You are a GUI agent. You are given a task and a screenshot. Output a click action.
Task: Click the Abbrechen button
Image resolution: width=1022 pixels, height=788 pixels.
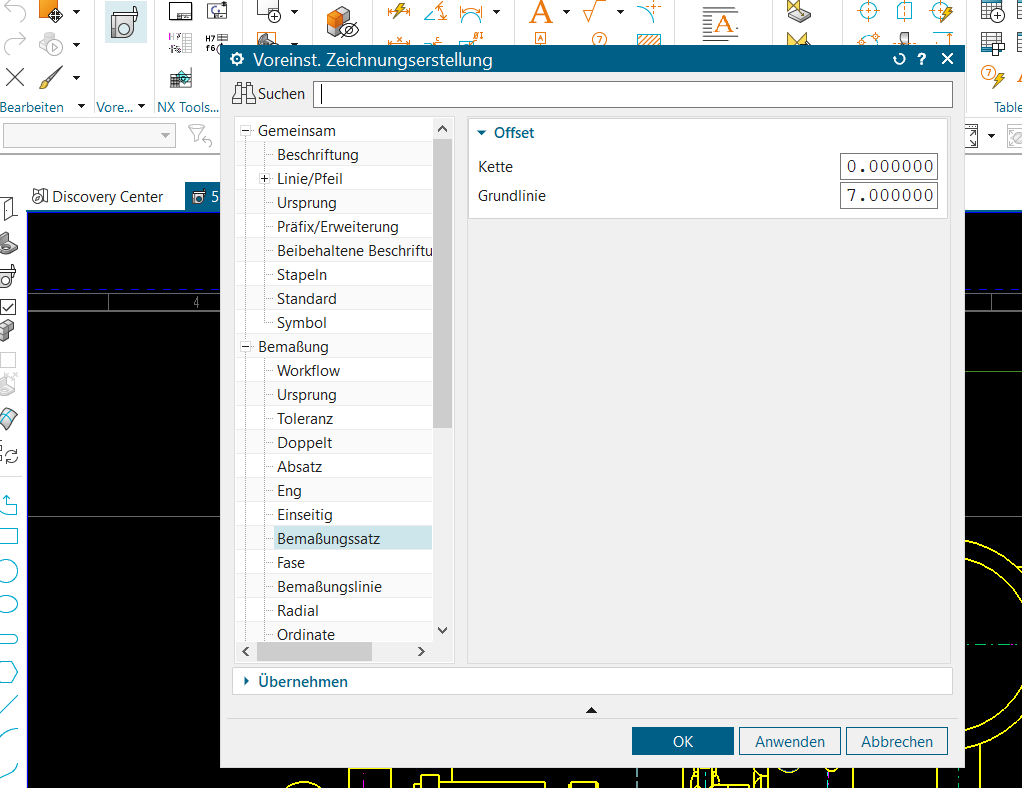897,741
